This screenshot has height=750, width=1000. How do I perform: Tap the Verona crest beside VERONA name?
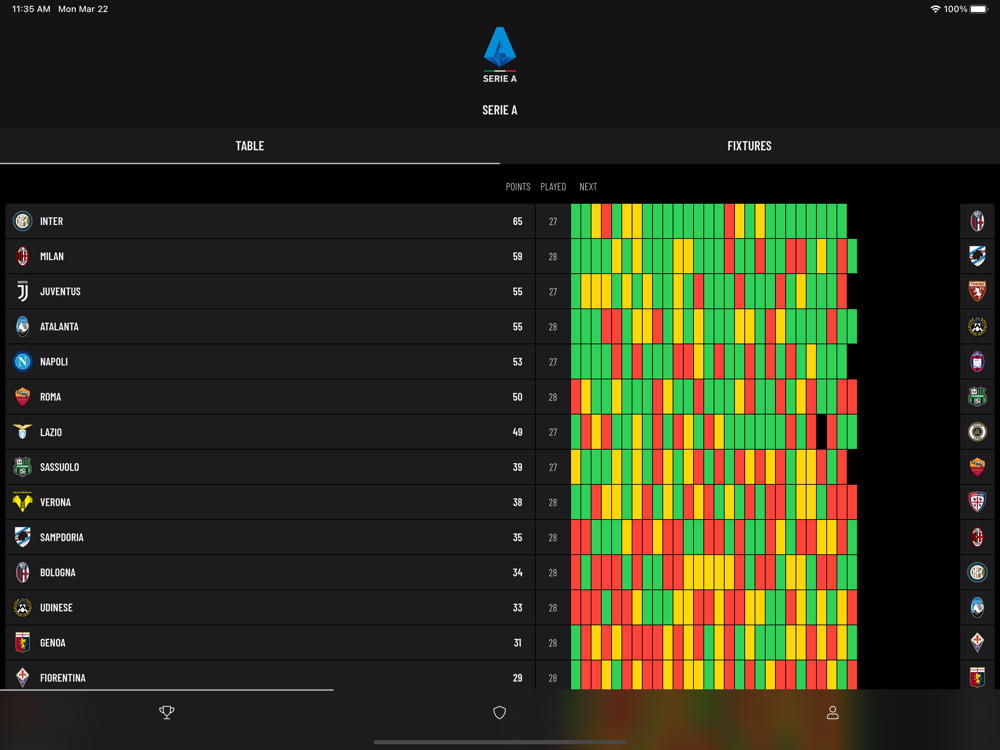click(22, 502)
